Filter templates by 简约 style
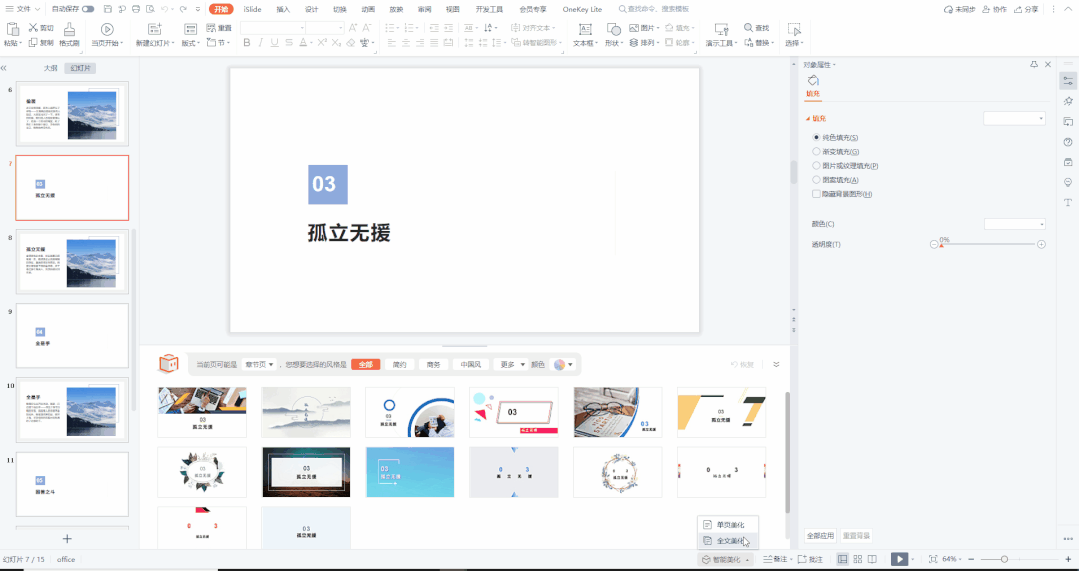1079x571 pixels. (400, 365)
